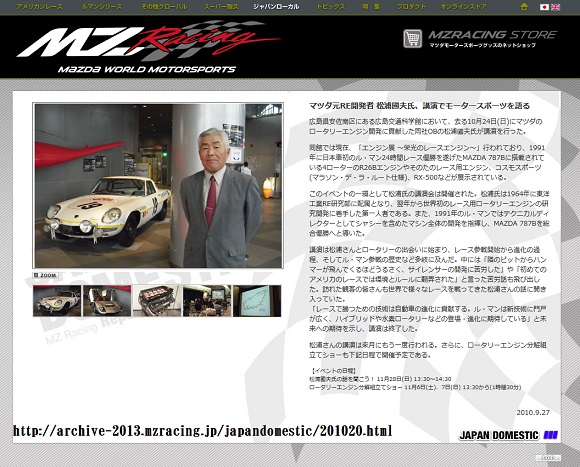Screen dimensions: 580x467
Task: Open the shopping cart store icon
Action: [x=412, y=38]
